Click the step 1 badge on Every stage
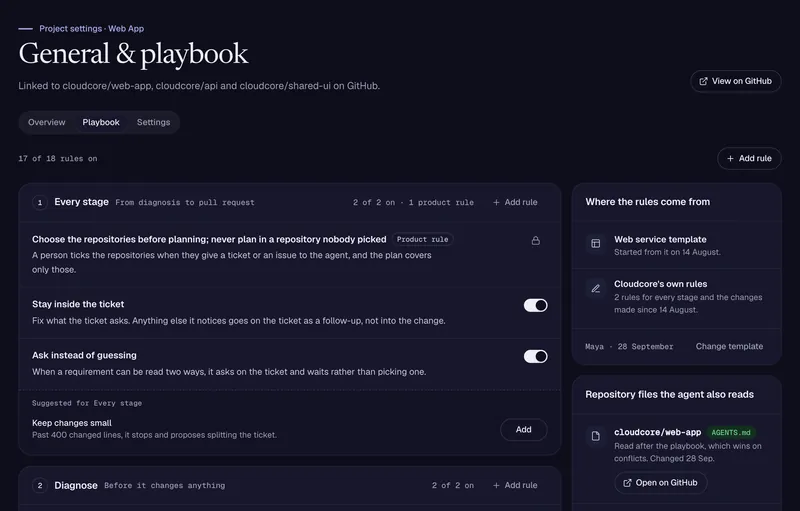800x511 pixels. tap(40, 202)
